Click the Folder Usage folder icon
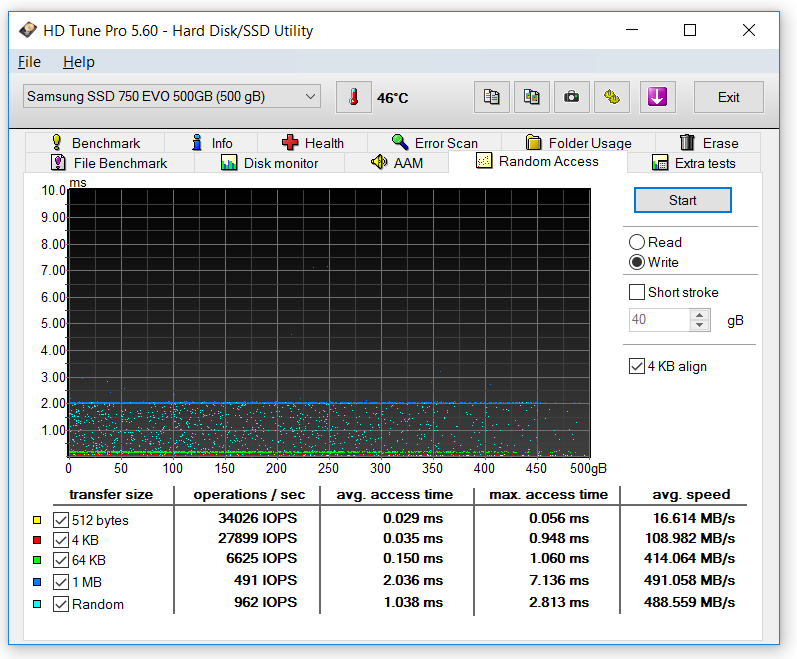This screenshot has width=797, height=659. (534, 143)
